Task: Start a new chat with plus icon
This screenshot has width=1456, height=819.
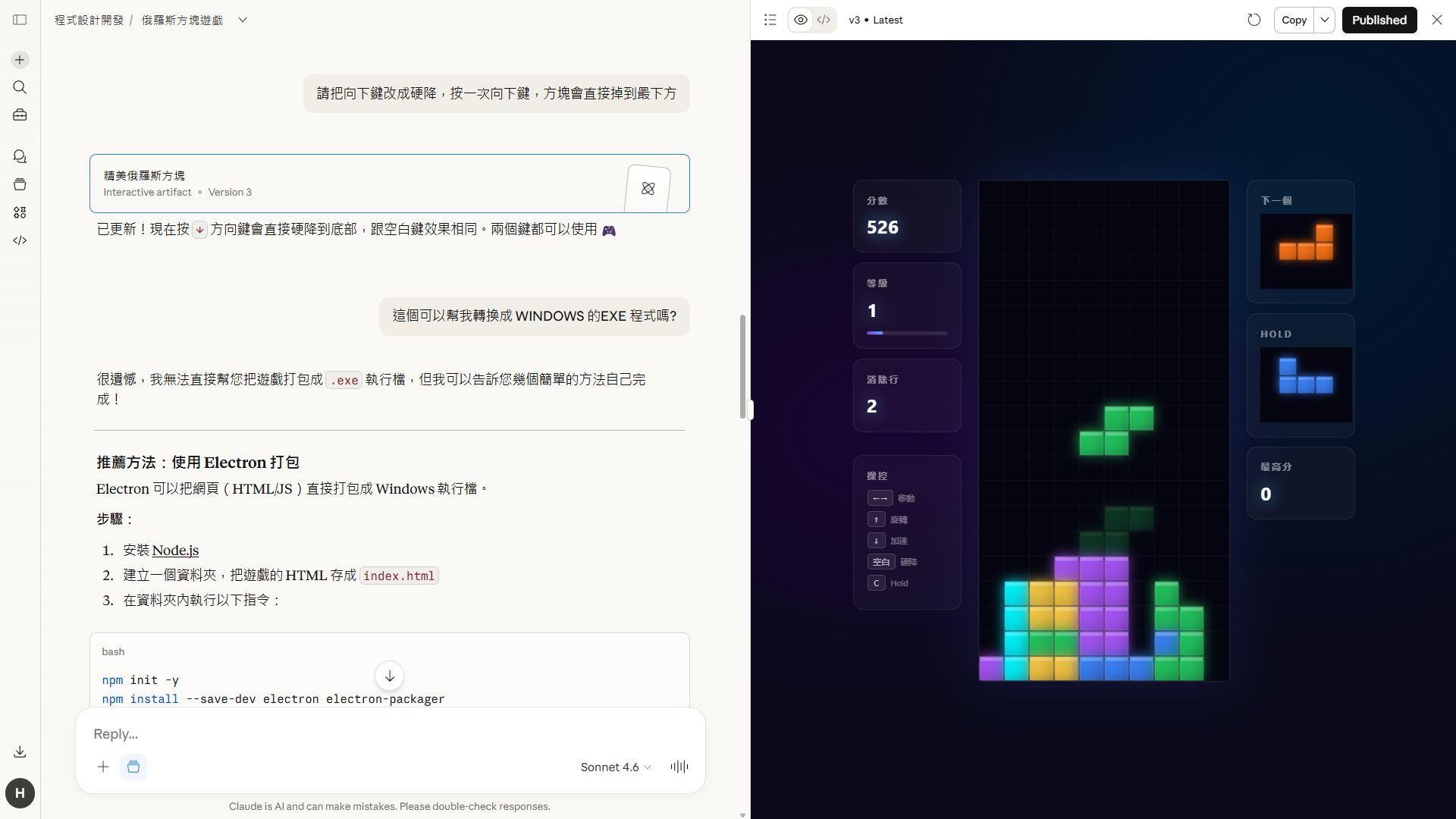Action: click(20, 60)
